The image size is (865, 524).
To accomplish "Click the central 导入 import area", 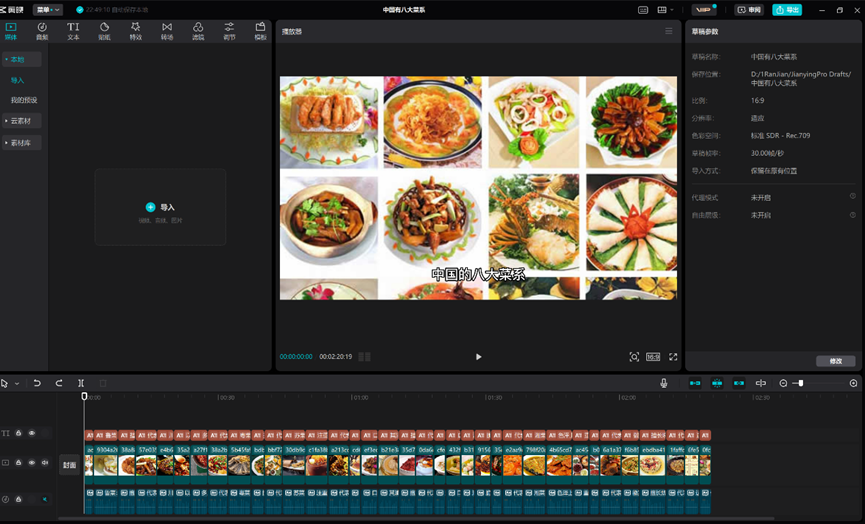I will pyautogui.click(x=161, y=207).
